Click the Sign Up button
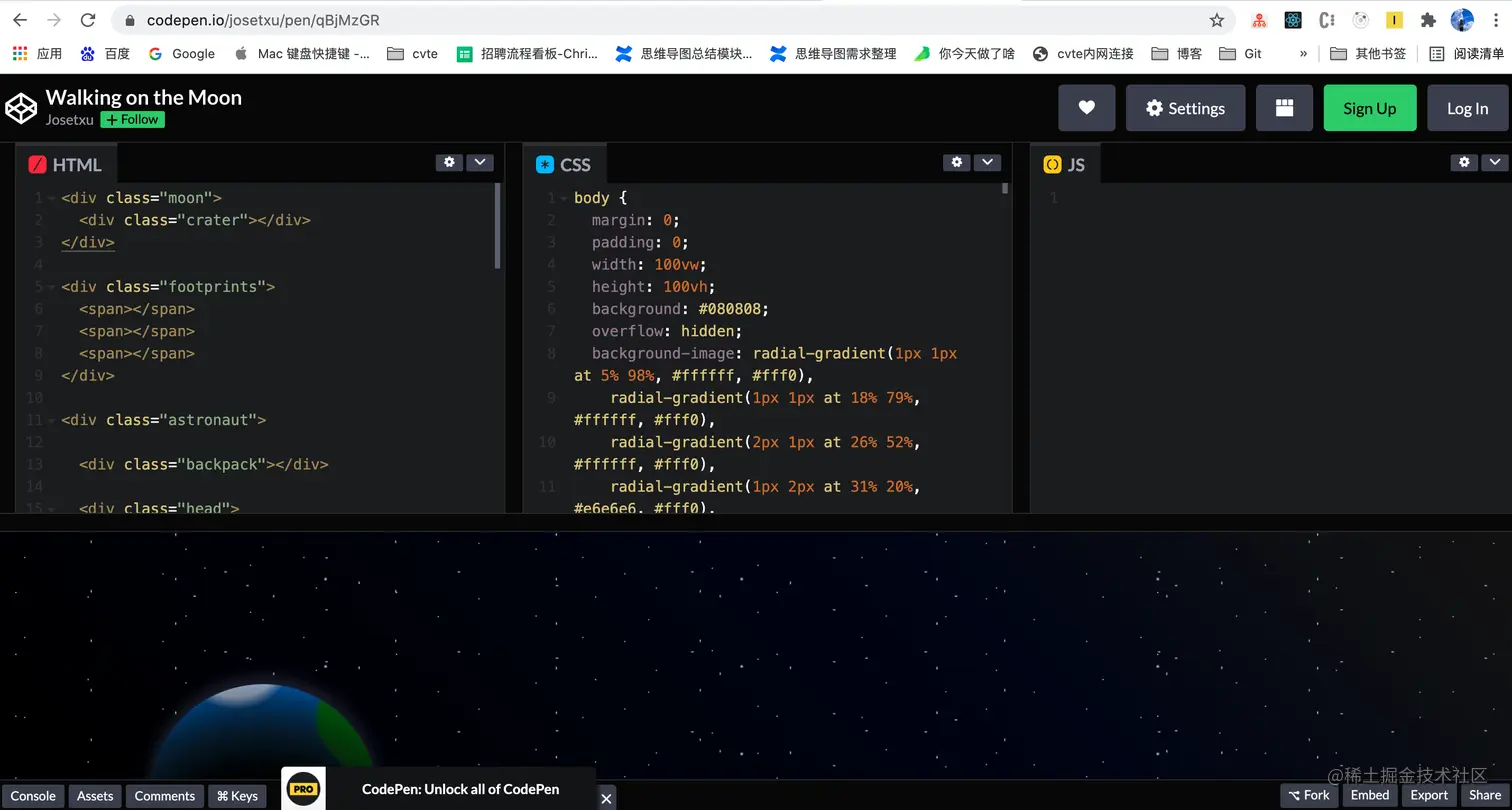Screen dimensions: 1512x810 click(x=1369, y=108)
